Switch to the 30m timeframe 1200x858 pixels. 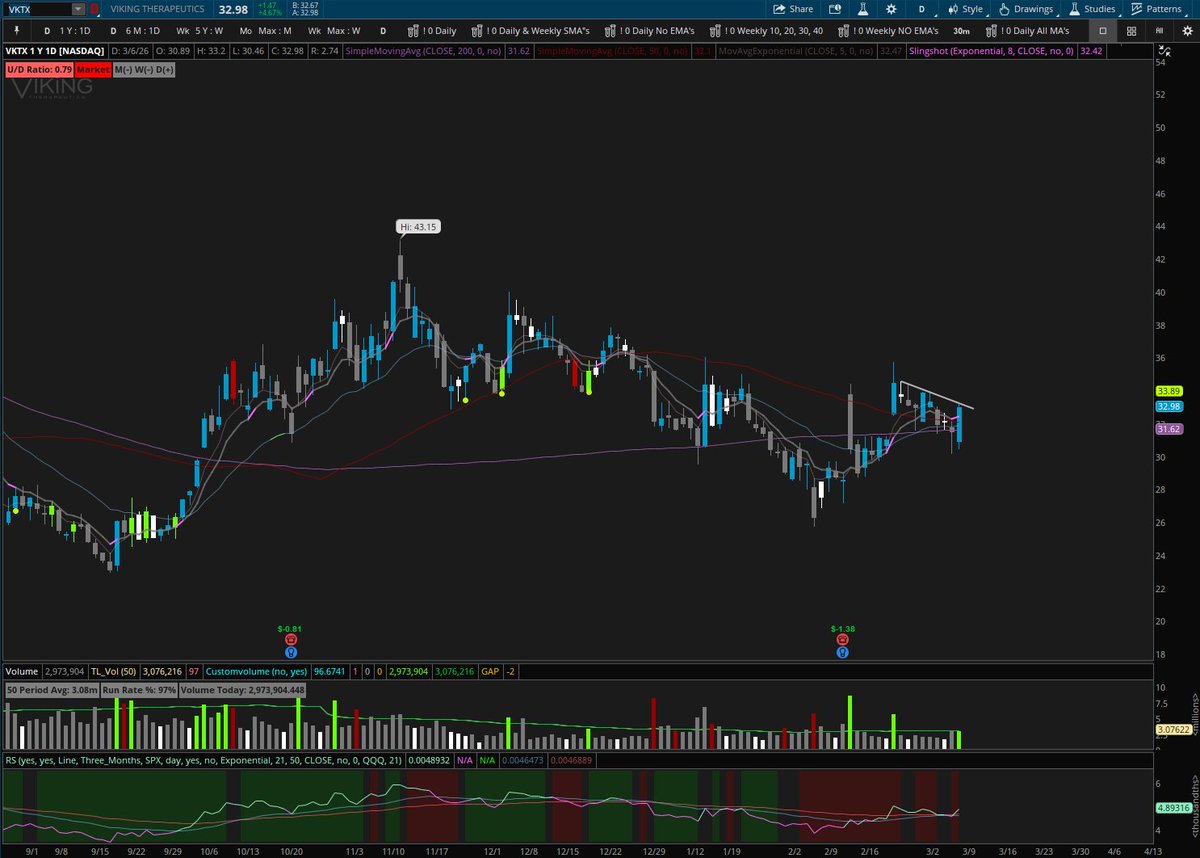961,31
